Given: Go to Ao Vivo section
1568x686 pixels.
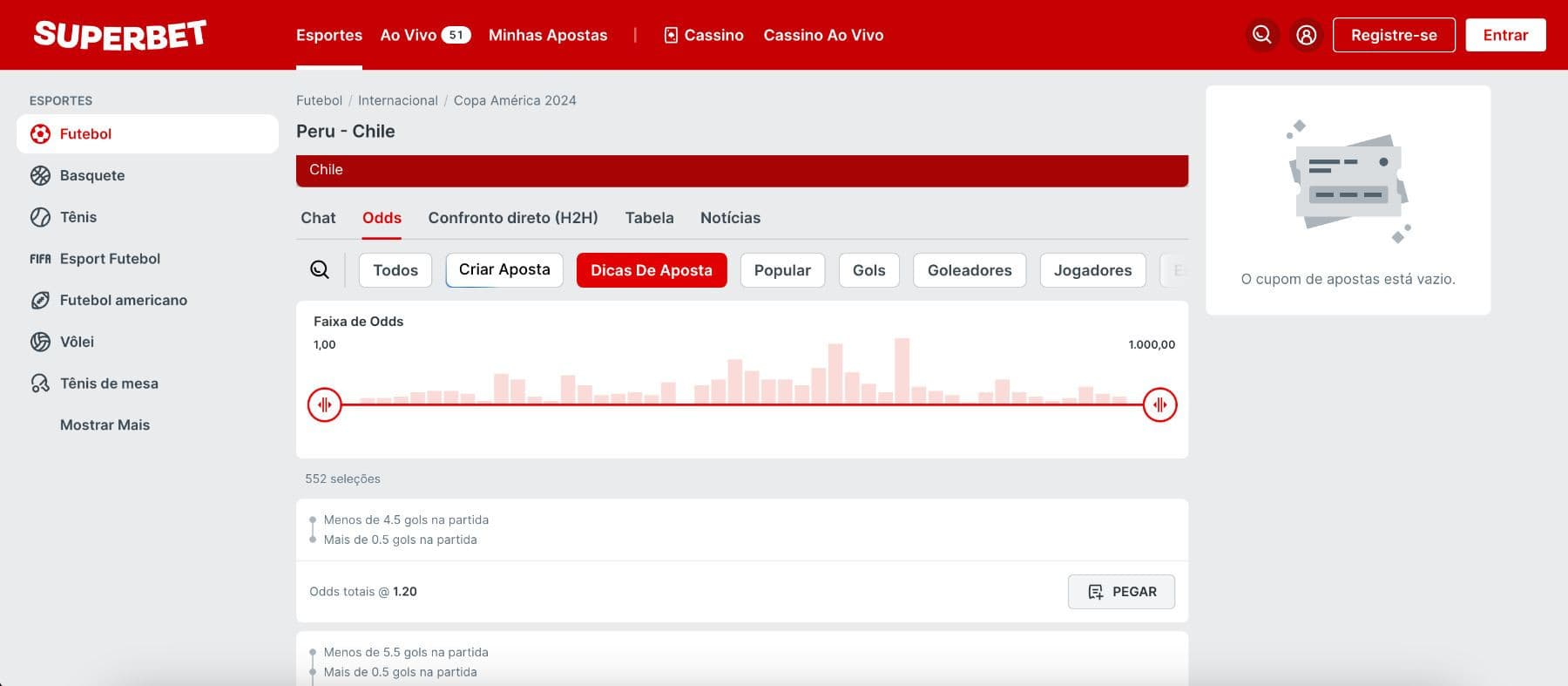Looking at the screenshot, I should 409,35.
